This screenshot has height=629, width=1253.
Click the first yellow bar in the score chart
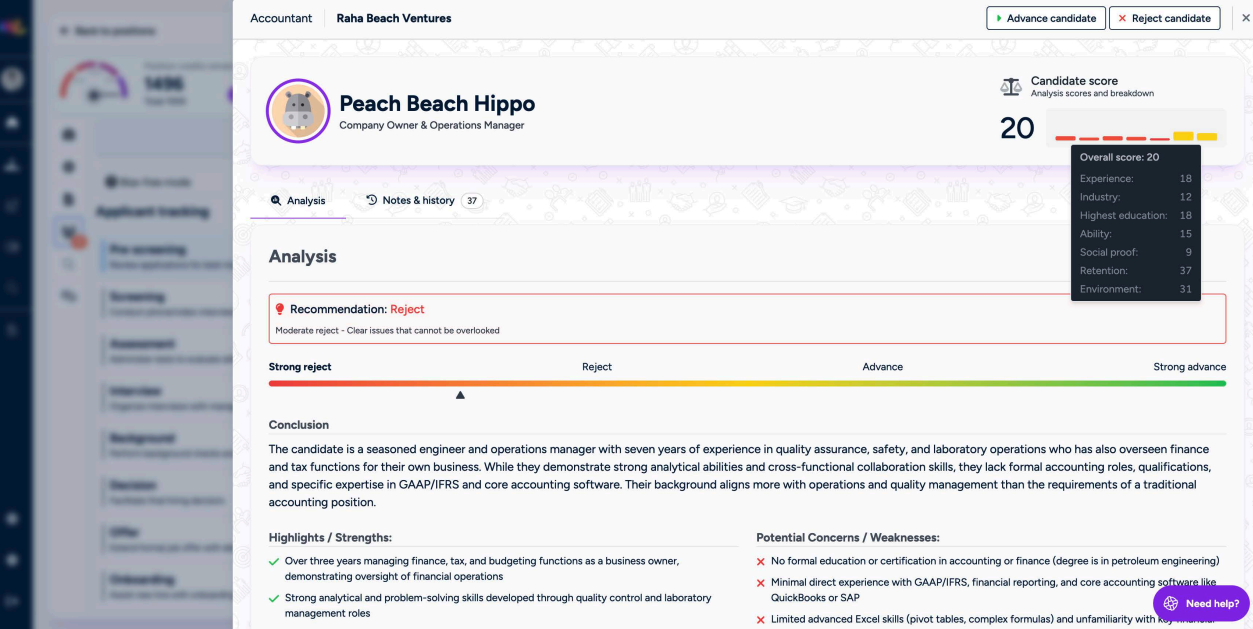1183,136
